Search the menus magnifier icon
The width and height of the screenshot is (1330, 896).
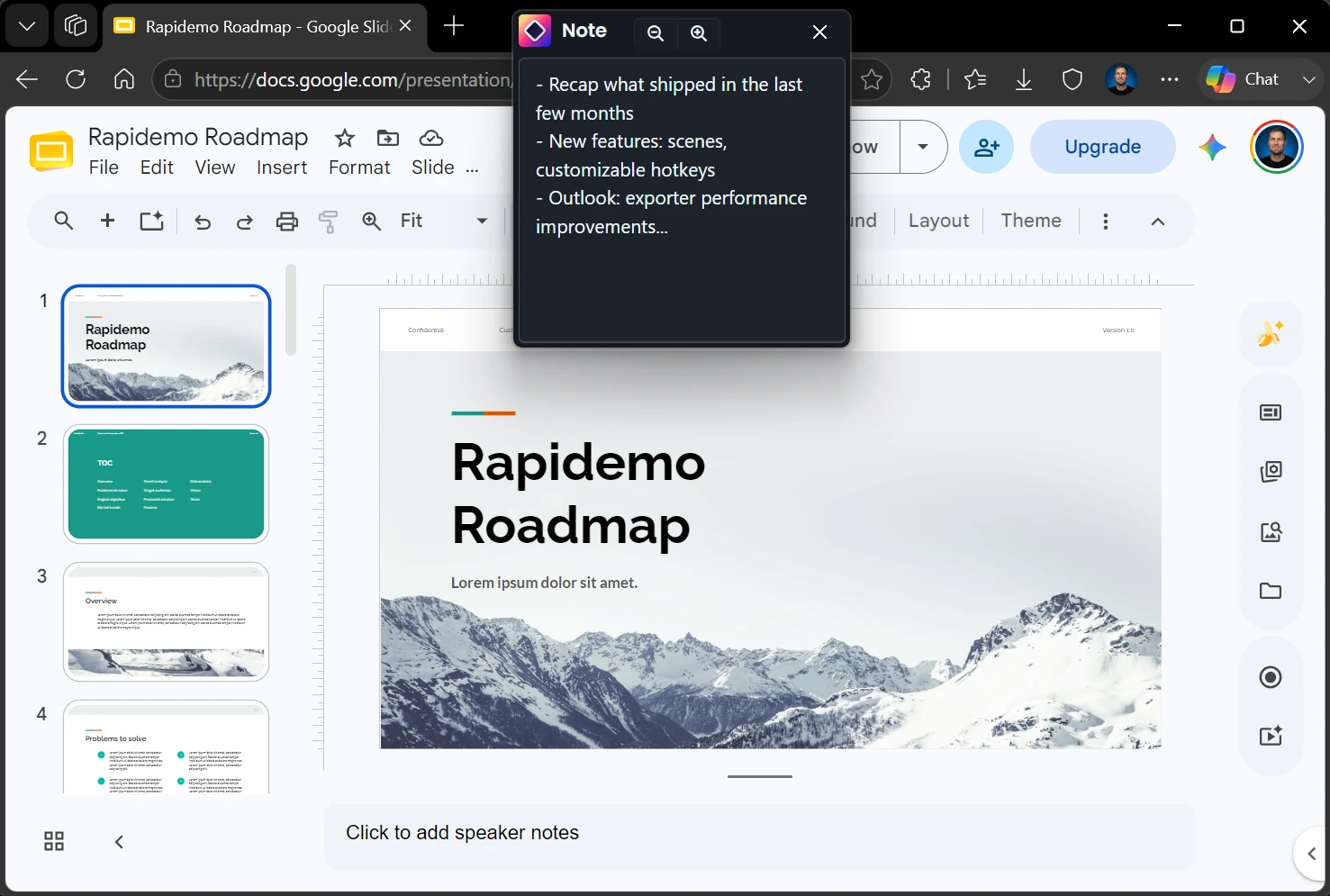click(63, 221)
